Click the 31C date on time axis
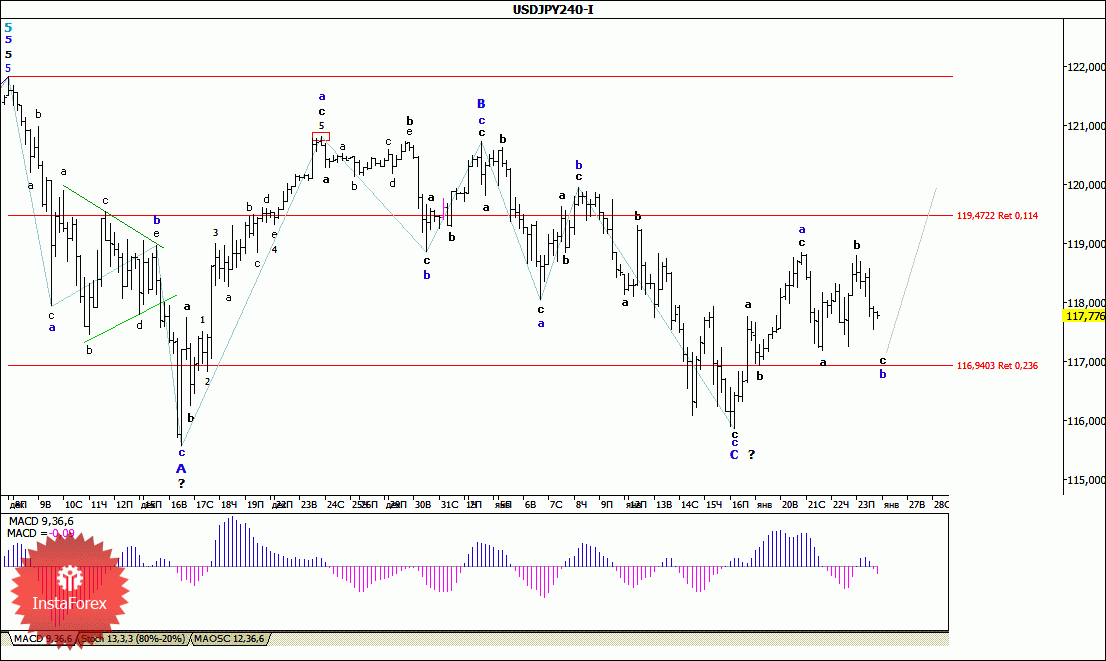Image resolution: width=1106 pixels, height=661 pixels. [449, 504]
